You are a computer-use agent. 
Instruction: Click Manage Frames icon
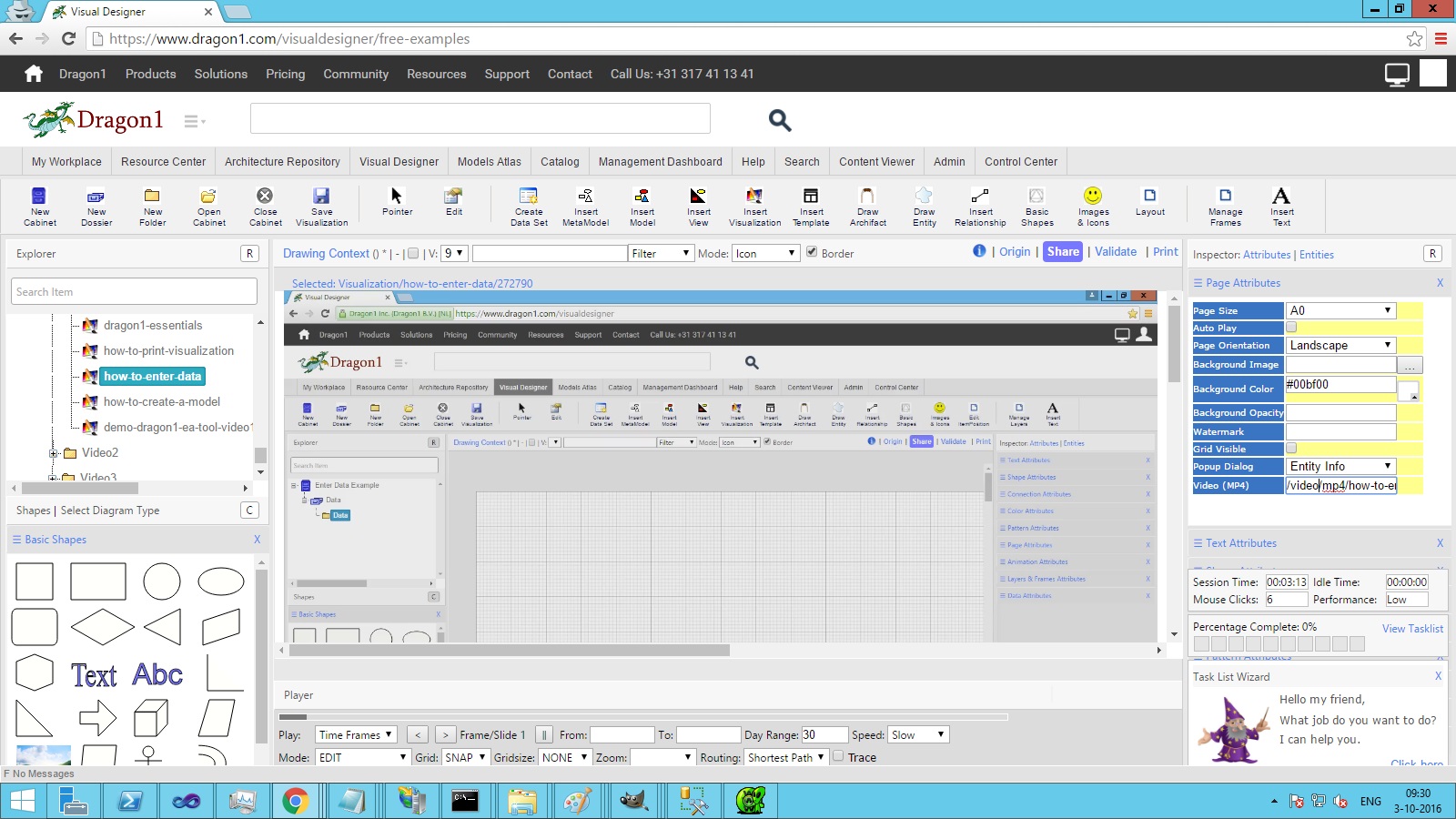pyautogui.click(x=1225, y=206)
